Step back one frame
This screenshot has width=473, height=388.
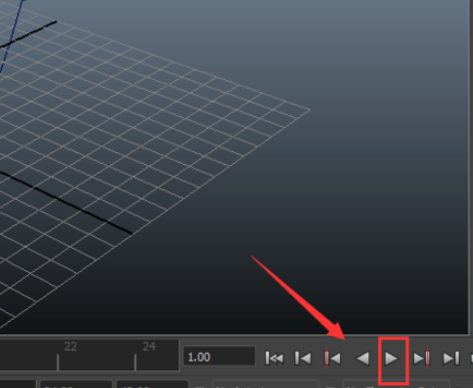pyautogui.click(x=303, y=359)
